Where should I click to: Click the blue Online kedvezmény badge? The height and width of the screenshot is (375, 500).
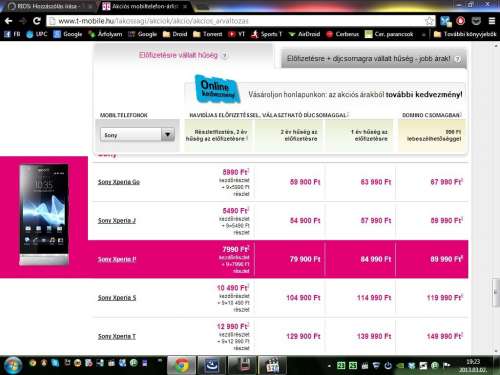[217, 89]
